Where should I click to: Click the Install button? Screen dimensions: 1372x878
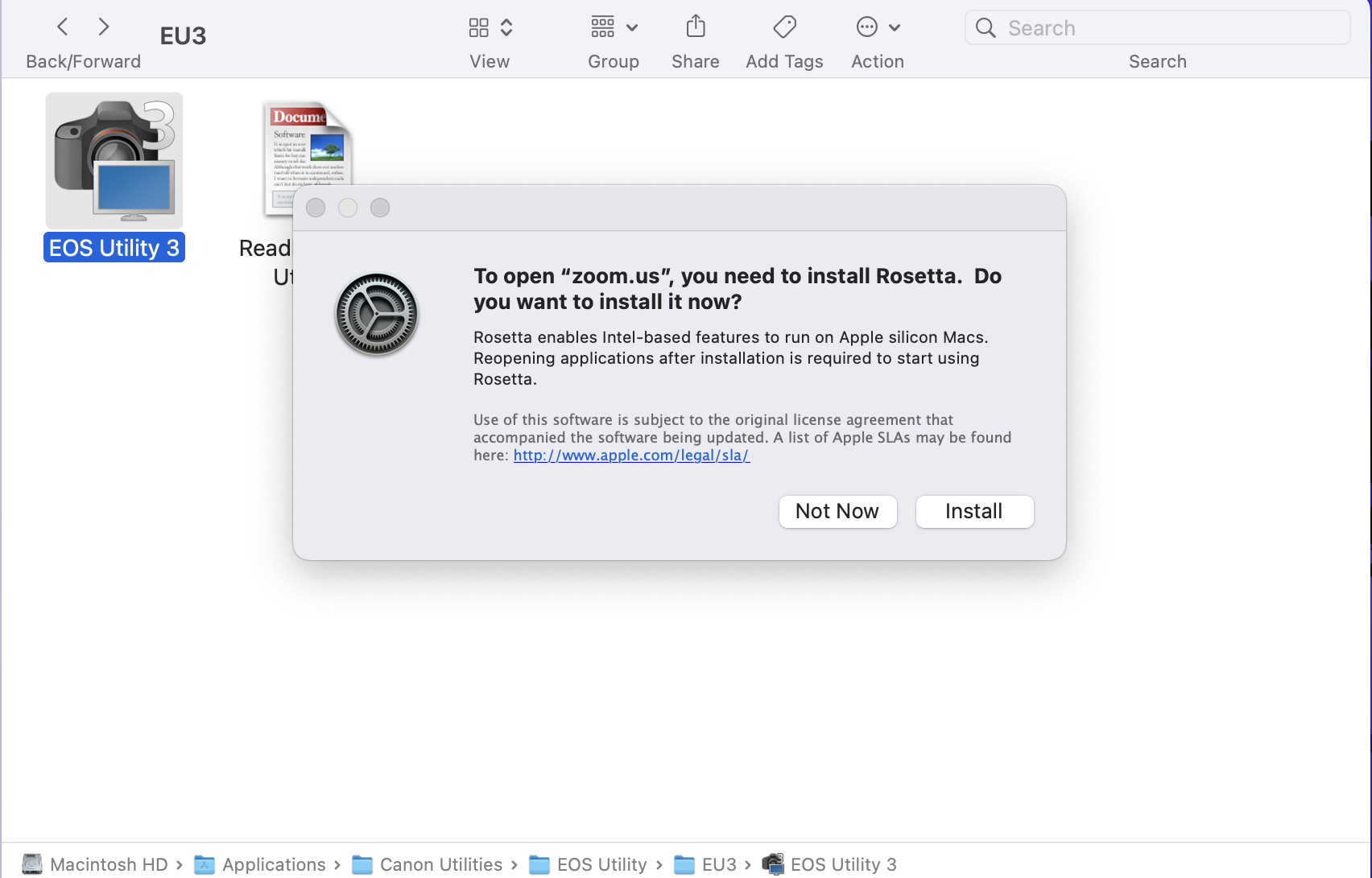coord(974,511)
